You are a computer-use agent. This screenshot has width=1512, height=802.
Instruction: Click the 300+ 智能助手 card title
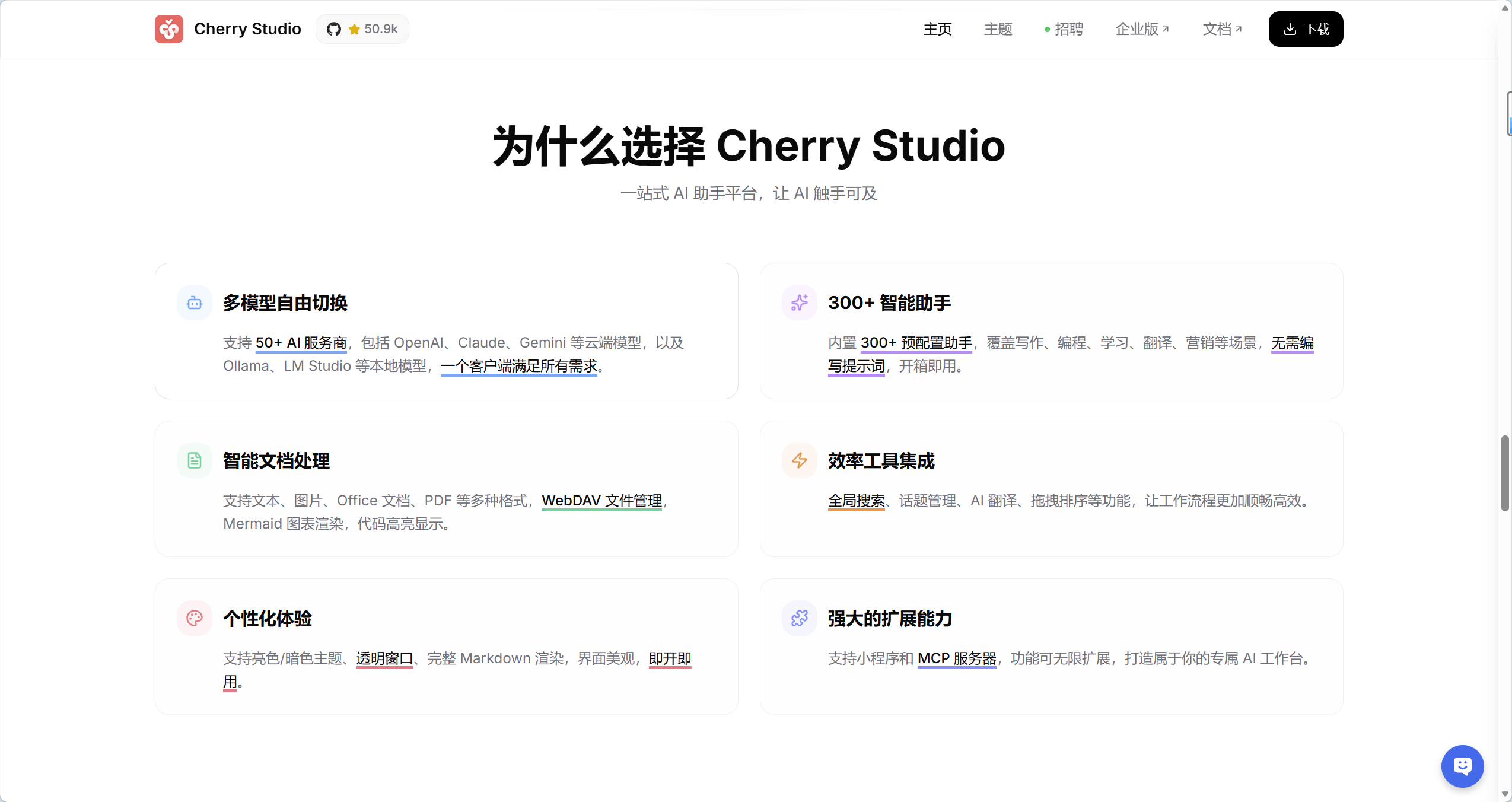coord(889,303)
